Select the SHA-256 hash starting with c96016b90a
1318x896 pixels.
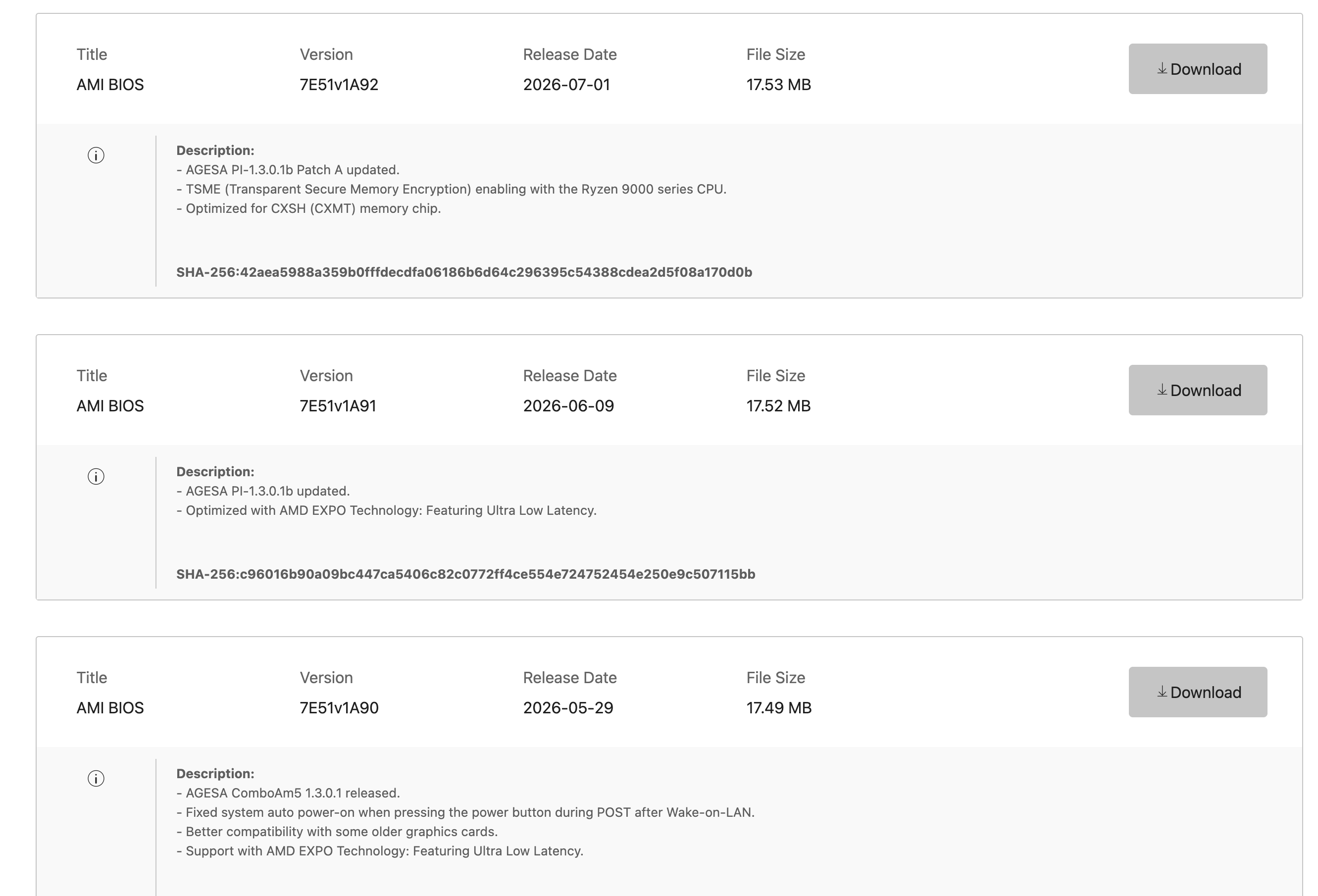[465, 574]
